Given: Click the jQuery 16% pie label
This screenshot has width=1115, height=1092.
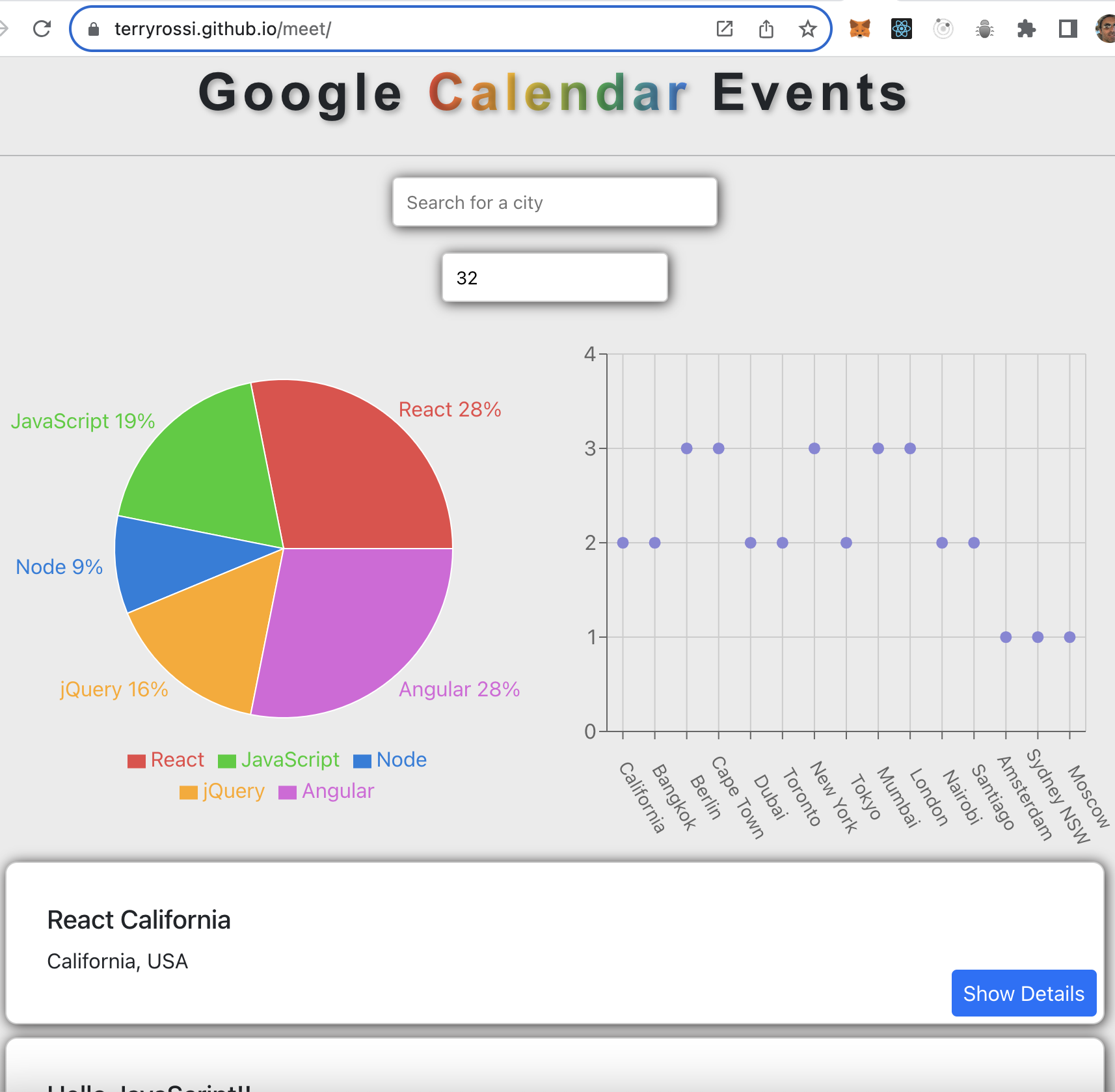Looking at the screenshot, I should click(x=114, y=689).
